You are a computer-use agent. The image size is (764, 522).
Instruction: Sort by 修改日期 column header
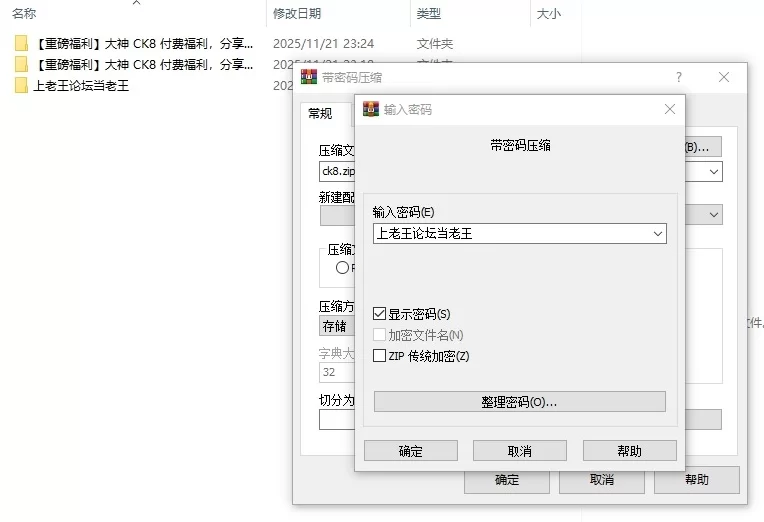click(x=297, y=14)
